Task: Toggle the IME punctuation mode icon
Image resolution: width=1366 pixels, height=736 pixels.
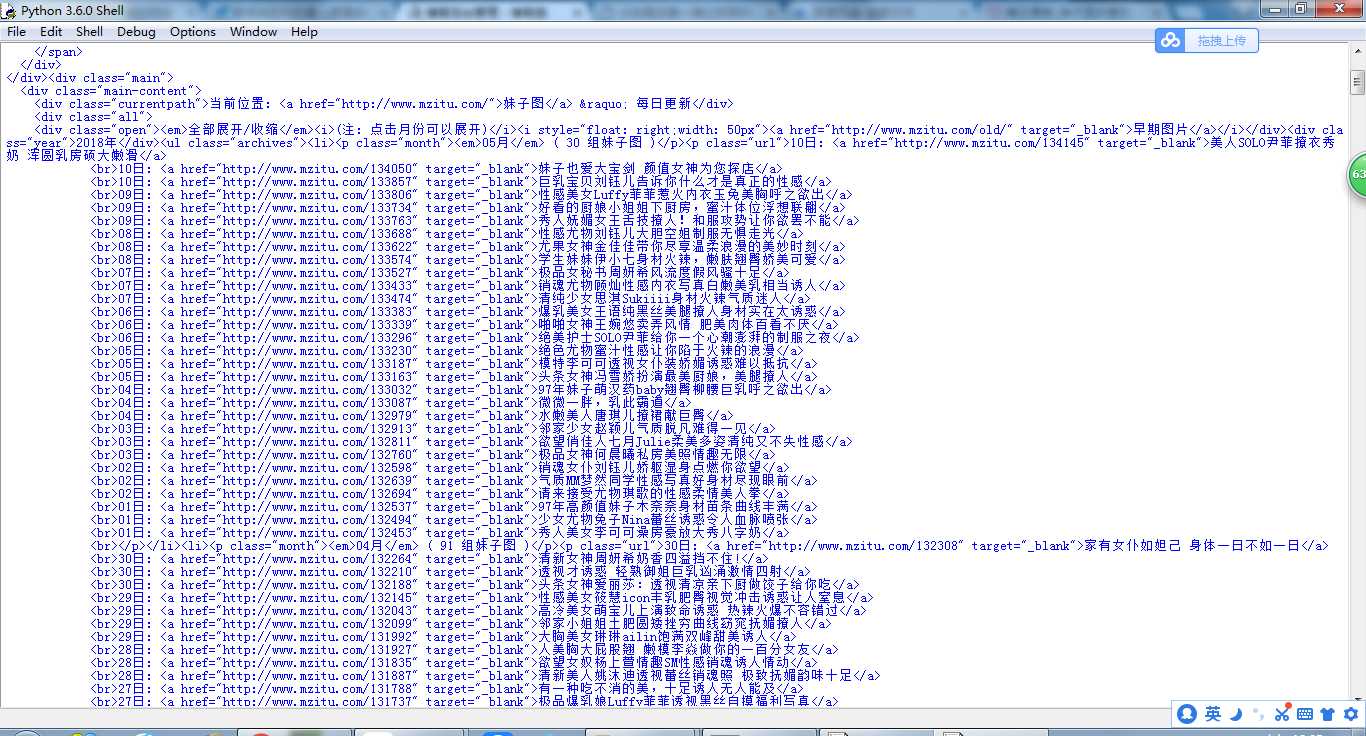Action: 1258,715
